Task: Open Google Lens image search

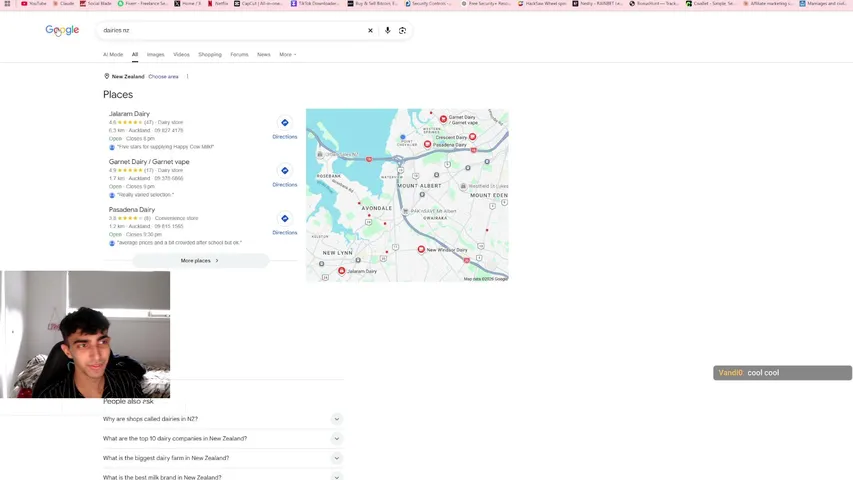Action: click(403, 30)
